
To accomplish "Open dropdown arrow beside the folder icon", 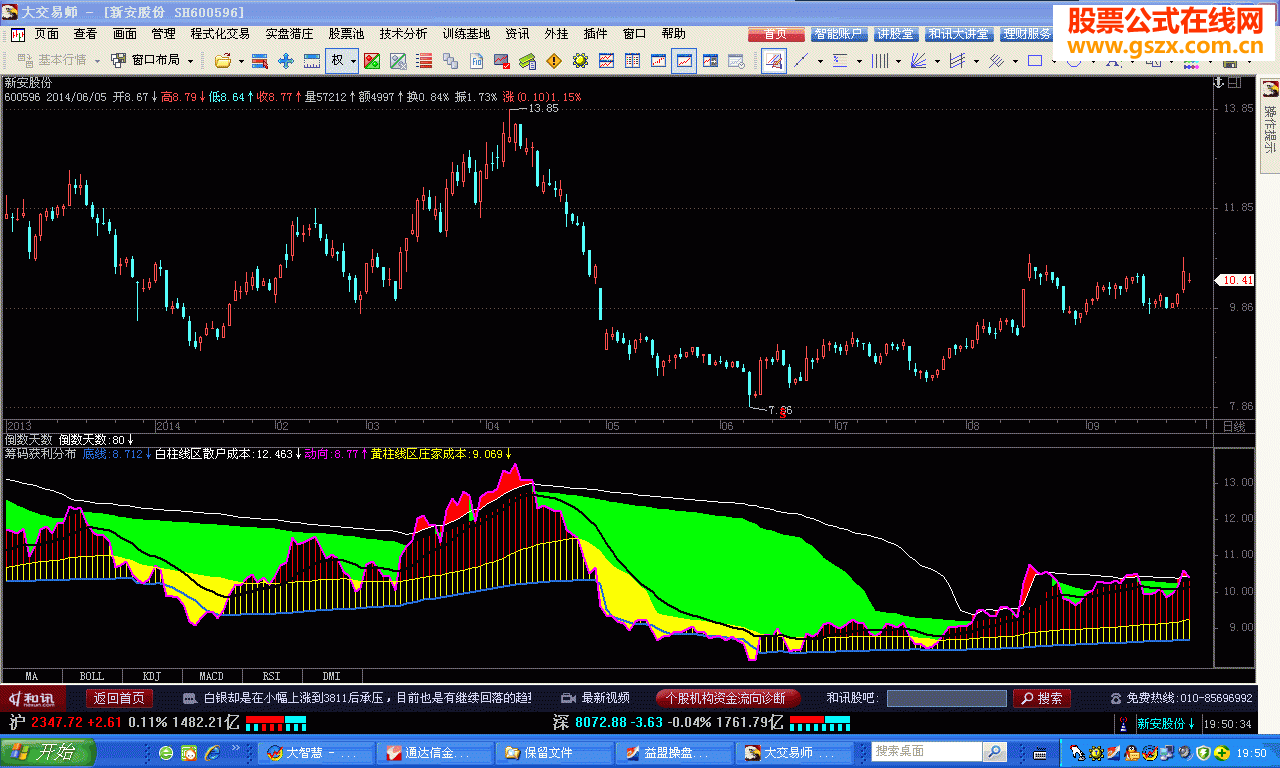I will 241,60.
